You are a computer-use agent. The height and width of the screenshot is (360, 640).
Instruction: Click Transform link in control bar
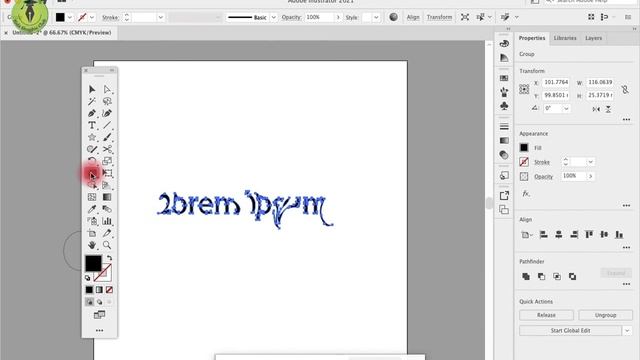tap(439, 17)
